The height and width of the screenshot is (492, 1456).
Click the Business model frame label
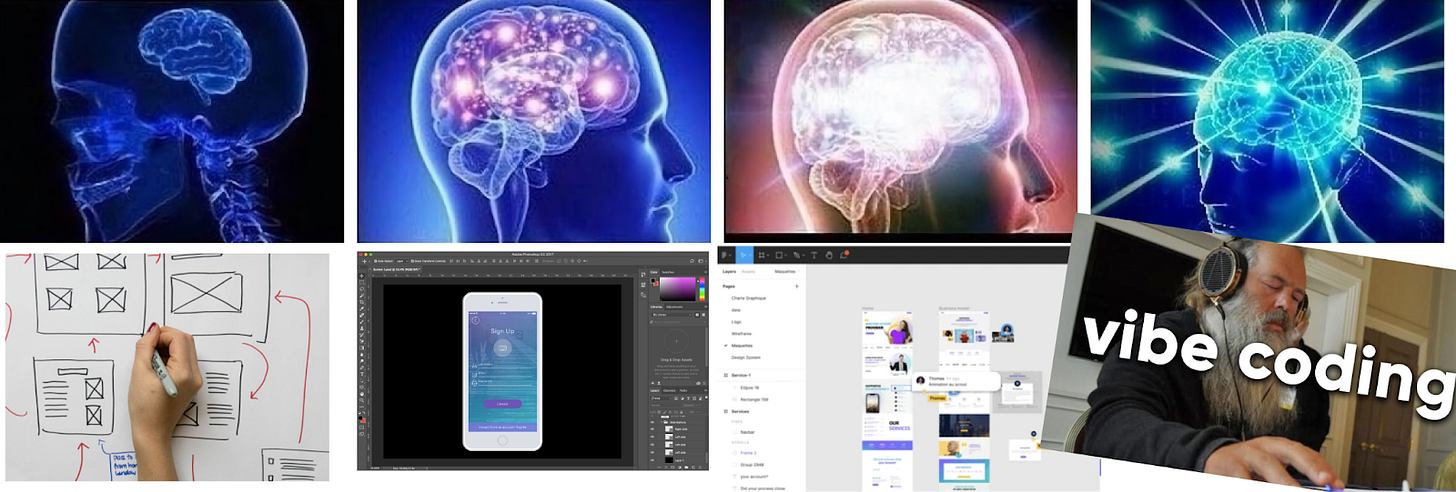coord(952,308)
